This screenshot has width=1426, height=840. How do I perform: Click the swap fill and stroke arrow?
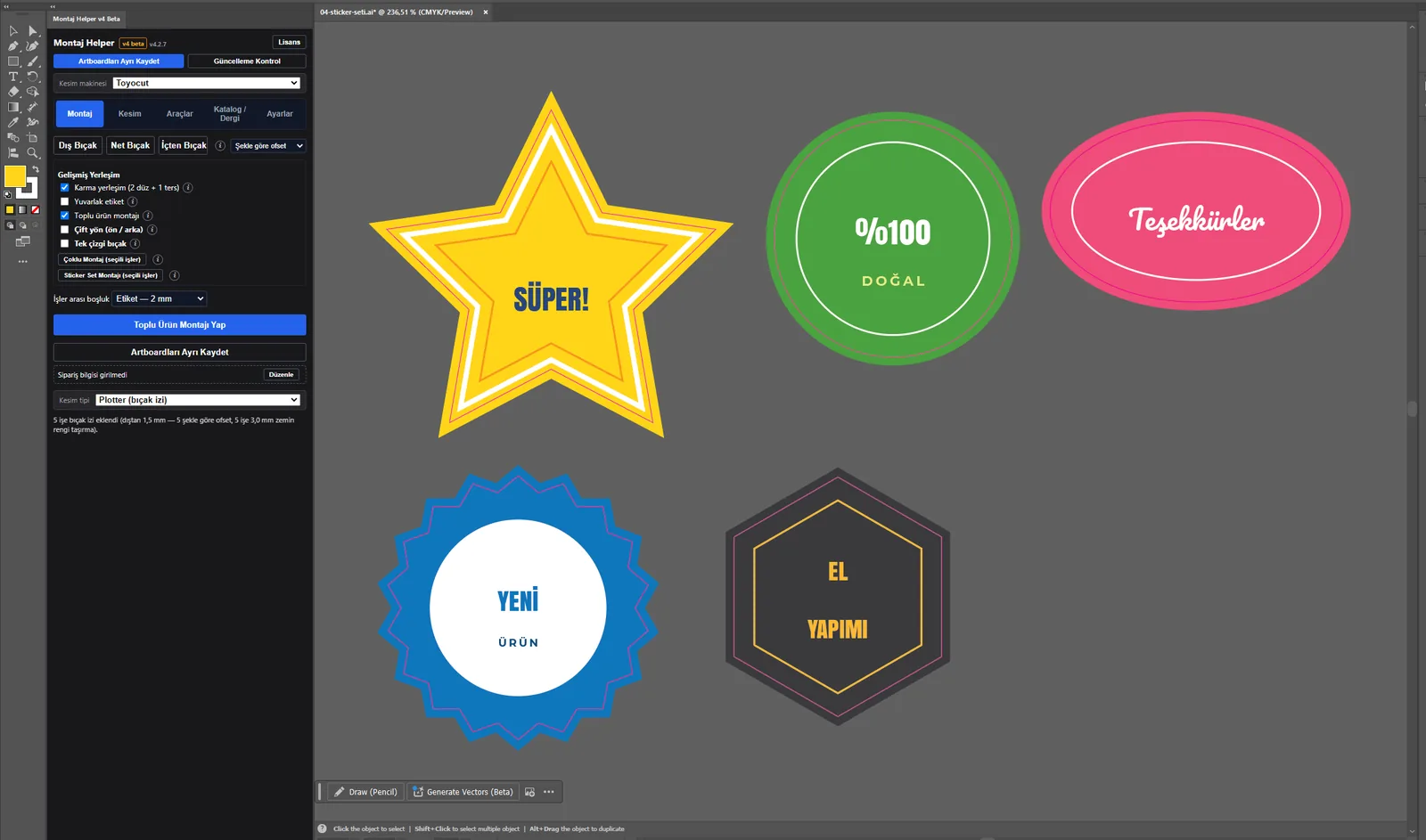pyautogui.click(x=36, y=169)
